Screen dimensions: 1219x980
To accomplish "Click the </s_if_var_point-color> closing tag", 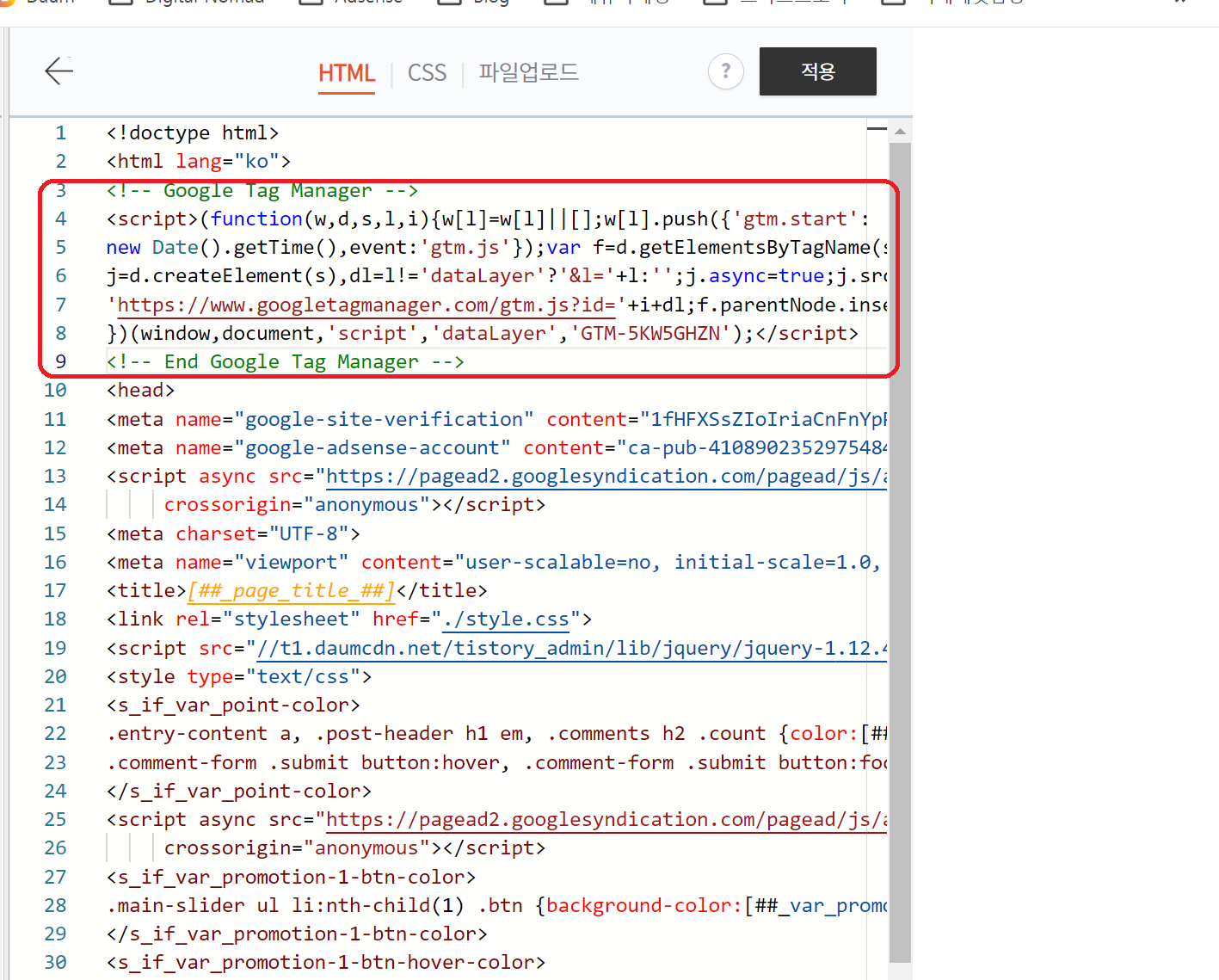I will tap(239, 792).
